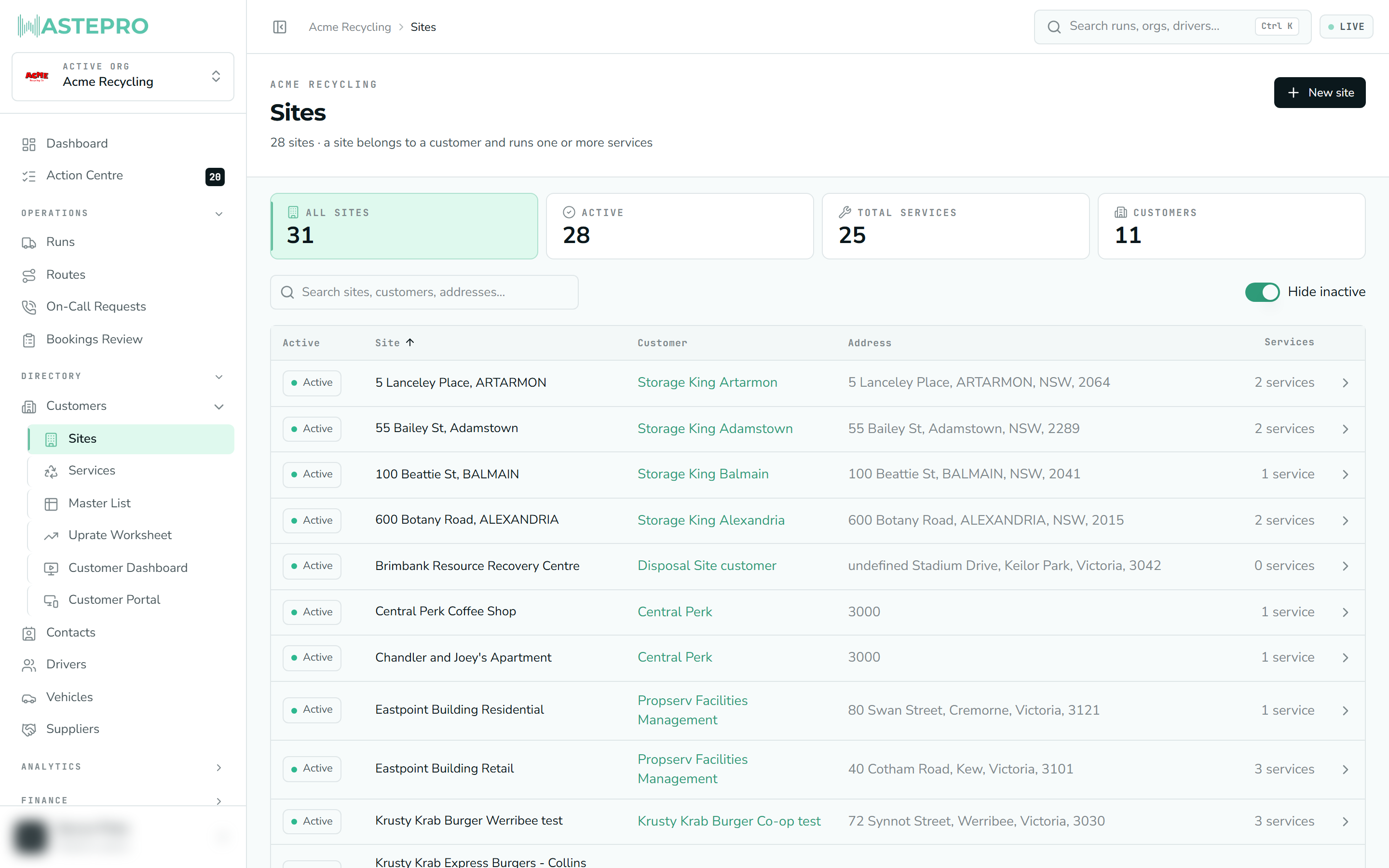Select the All Sites card
The width and height of the screenshot is (1389, 868).
tap(404, 226)
